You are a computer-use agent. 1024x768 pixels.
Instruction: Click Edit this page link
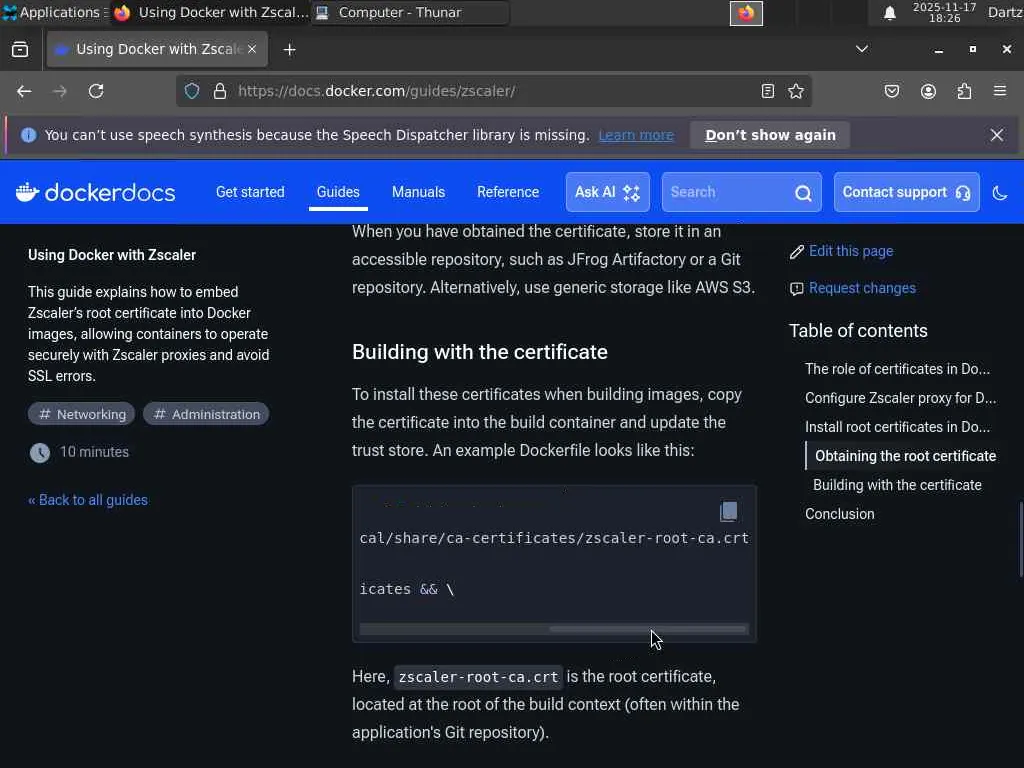tap(851, 251)
